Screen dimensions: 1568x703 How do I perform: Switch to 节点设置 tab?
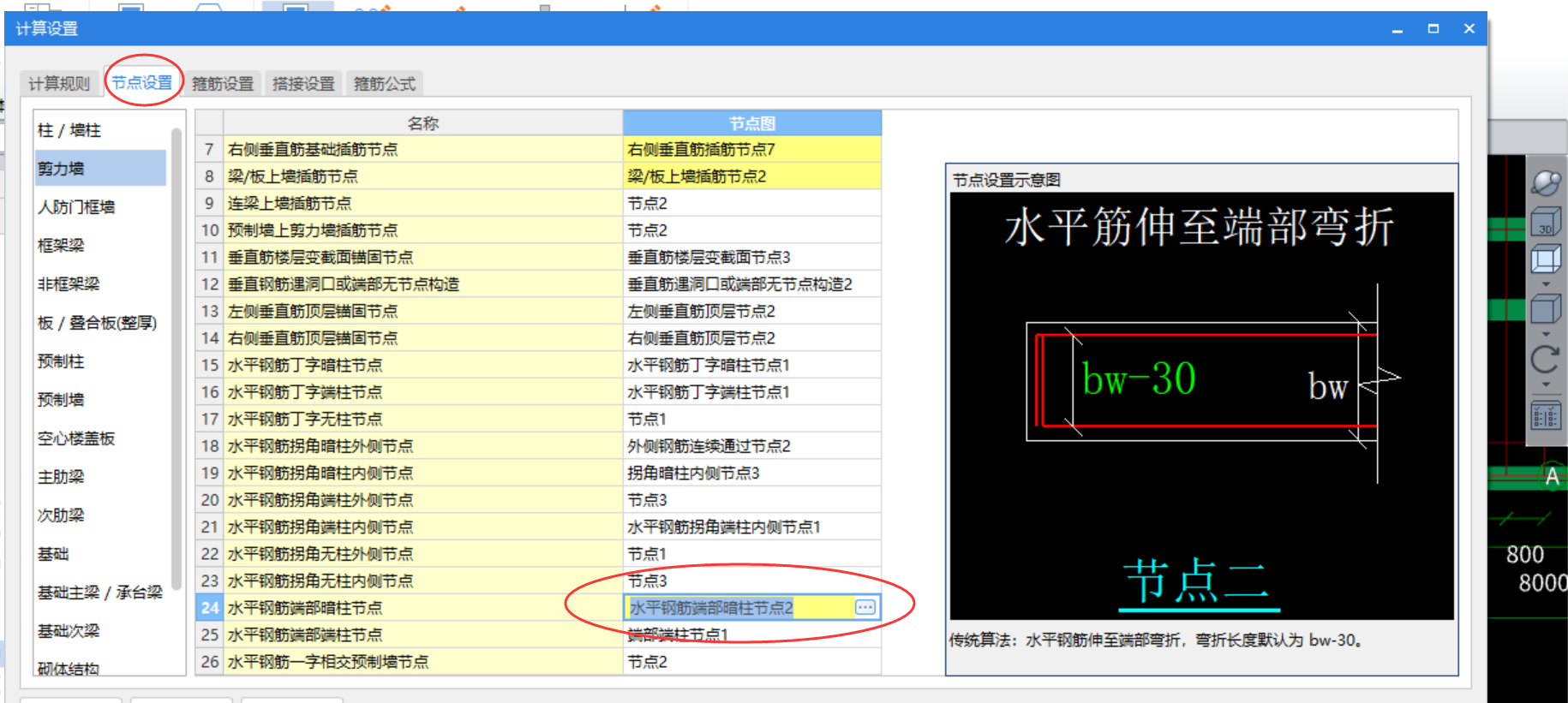pos(142,82)
